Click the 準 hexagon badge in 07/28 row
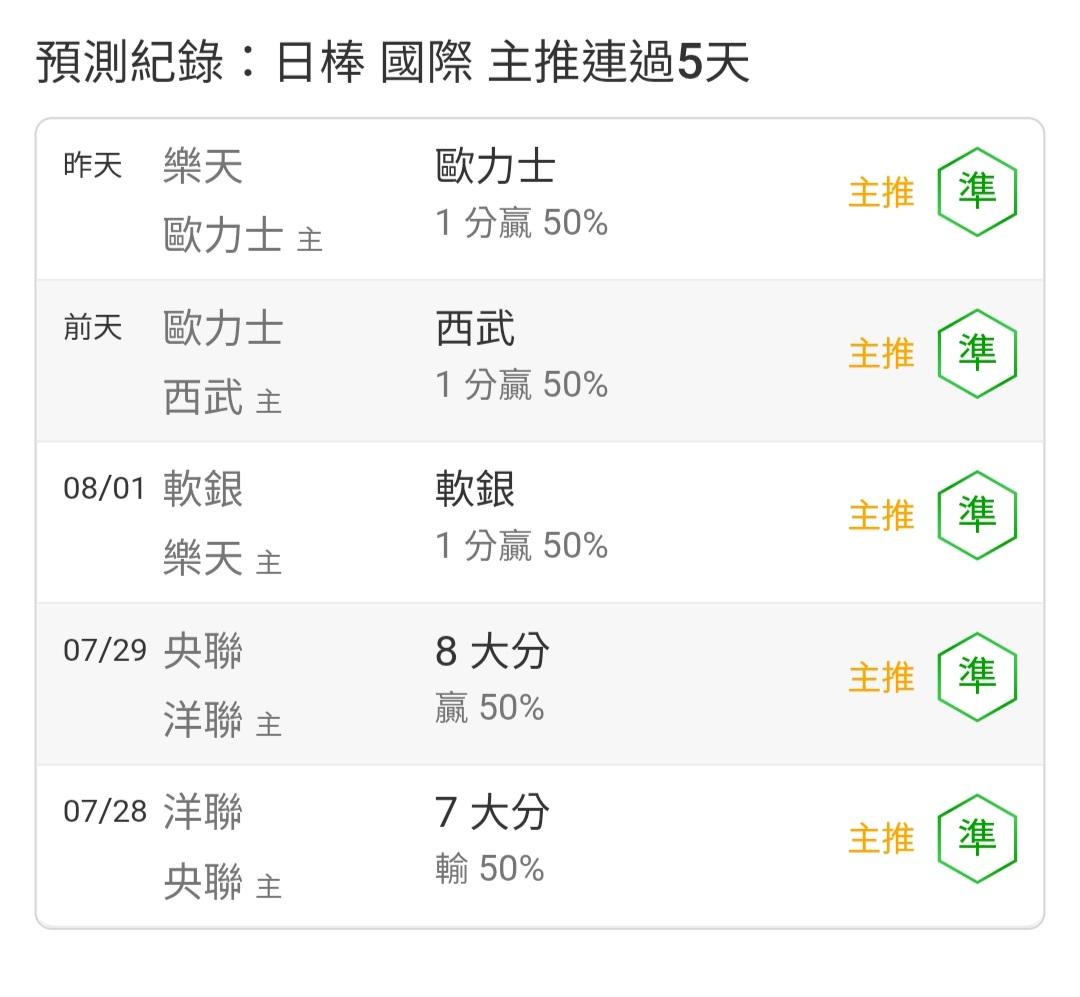Image resolution: width=1080 pixels, height=997 pixels. (x=977, y=839)
